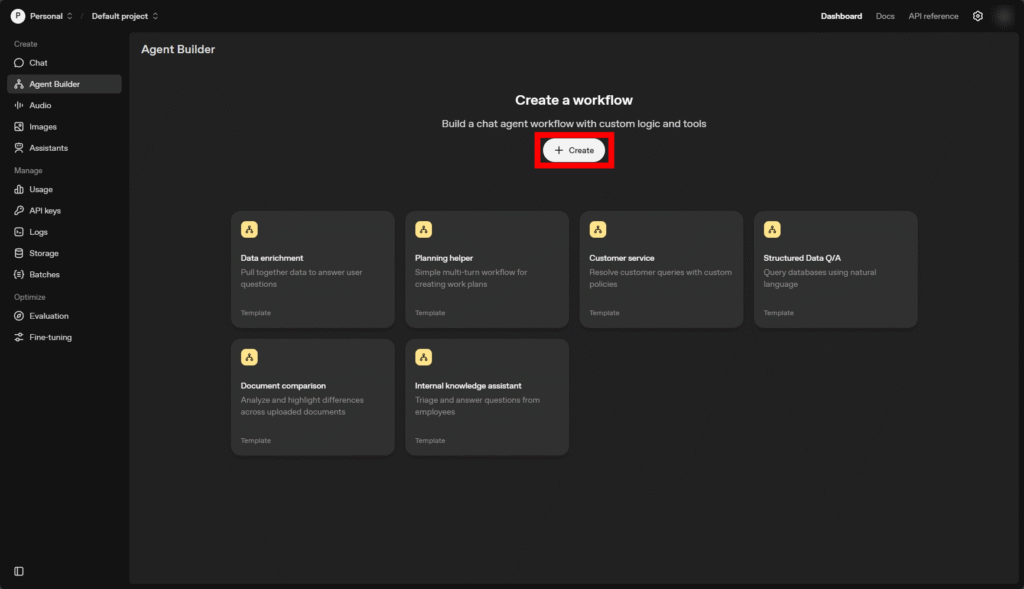Select the Data enrichment template card
The image size is (1024, 589).
313,269
